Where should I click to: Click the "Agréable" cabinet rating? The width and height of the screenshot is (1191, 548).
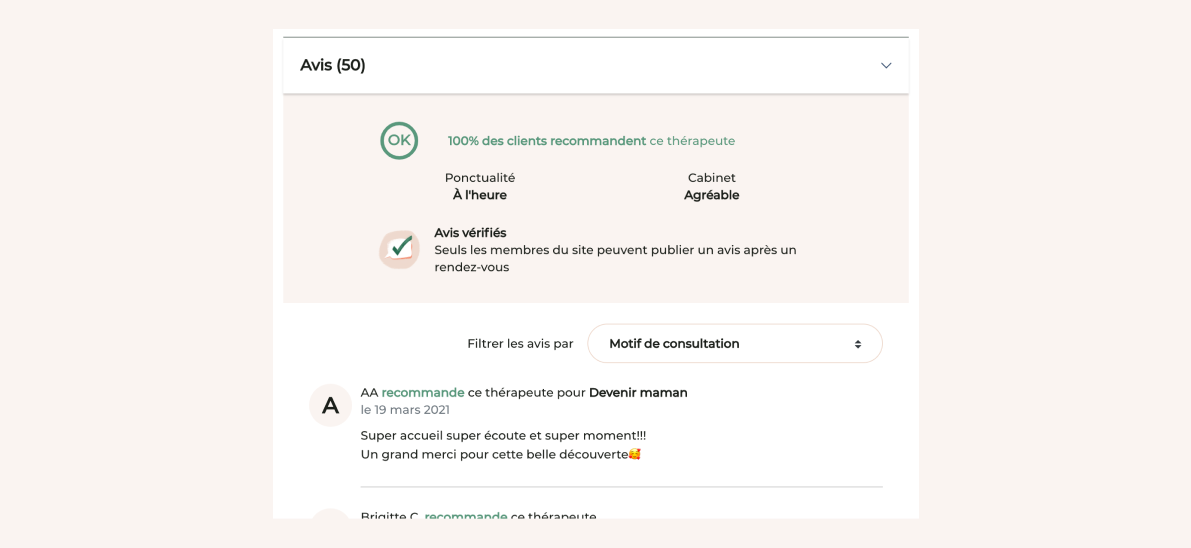click(x=712, y=195)
